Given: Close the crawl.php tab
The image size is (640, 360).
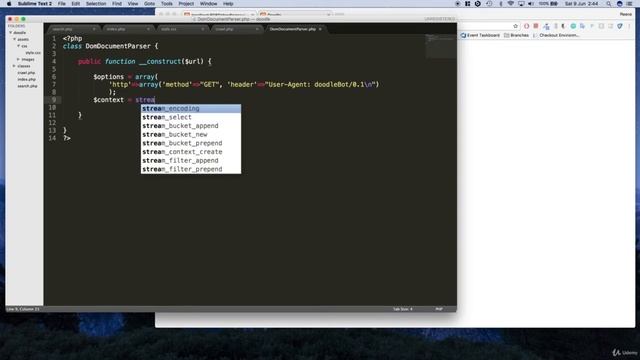Looking at the screenshot, I should [257, 29].
